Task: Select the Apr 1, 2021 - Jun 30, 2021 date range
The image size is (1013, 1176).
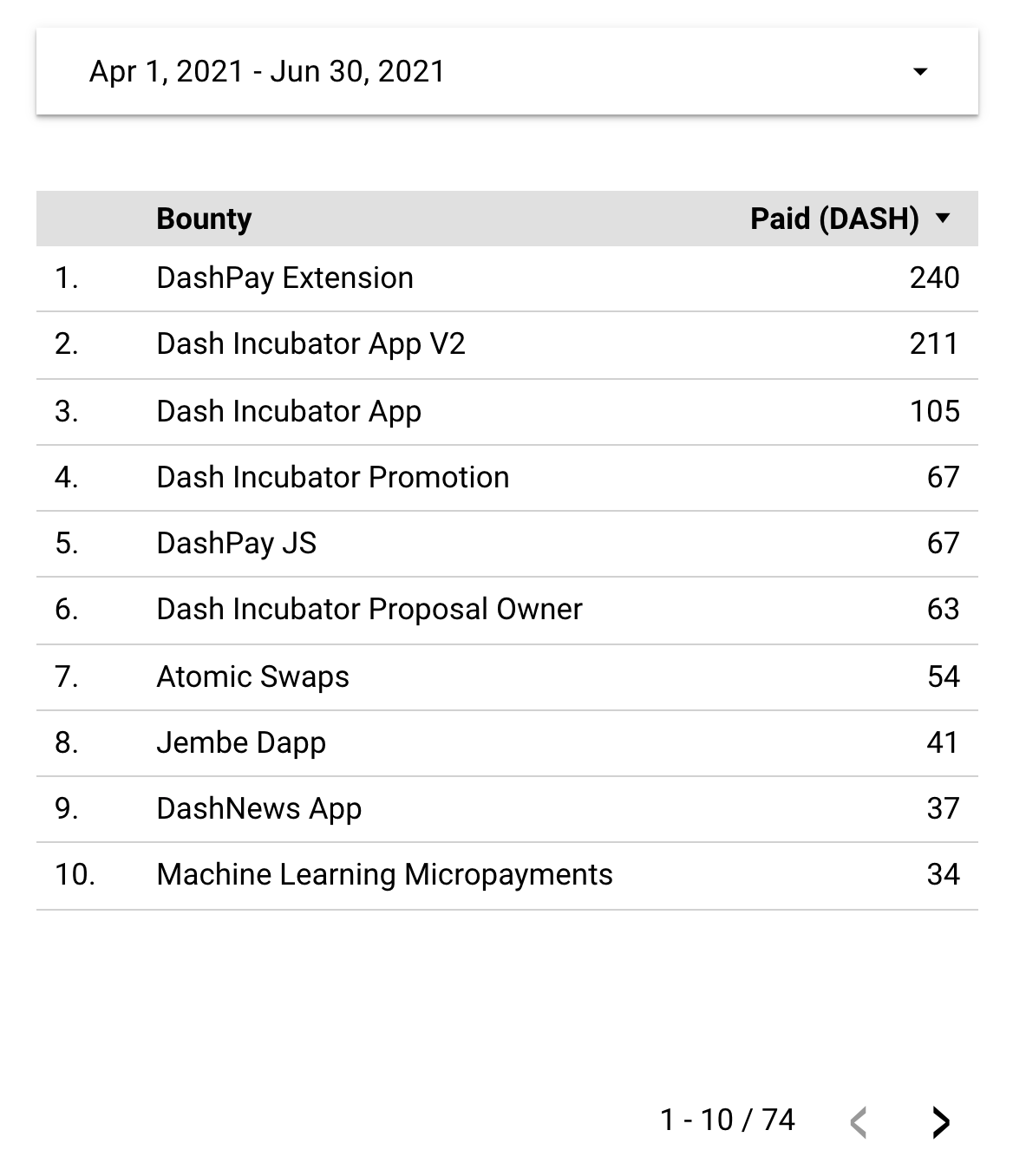Action: point(507,71)
